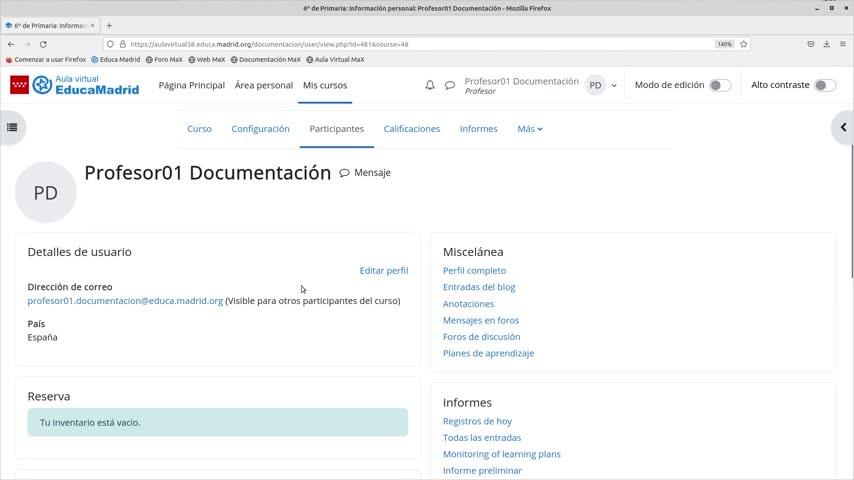Screen dimensions: 854x480
Task: Open Área personal in navigation
Action: click(264, 85)
